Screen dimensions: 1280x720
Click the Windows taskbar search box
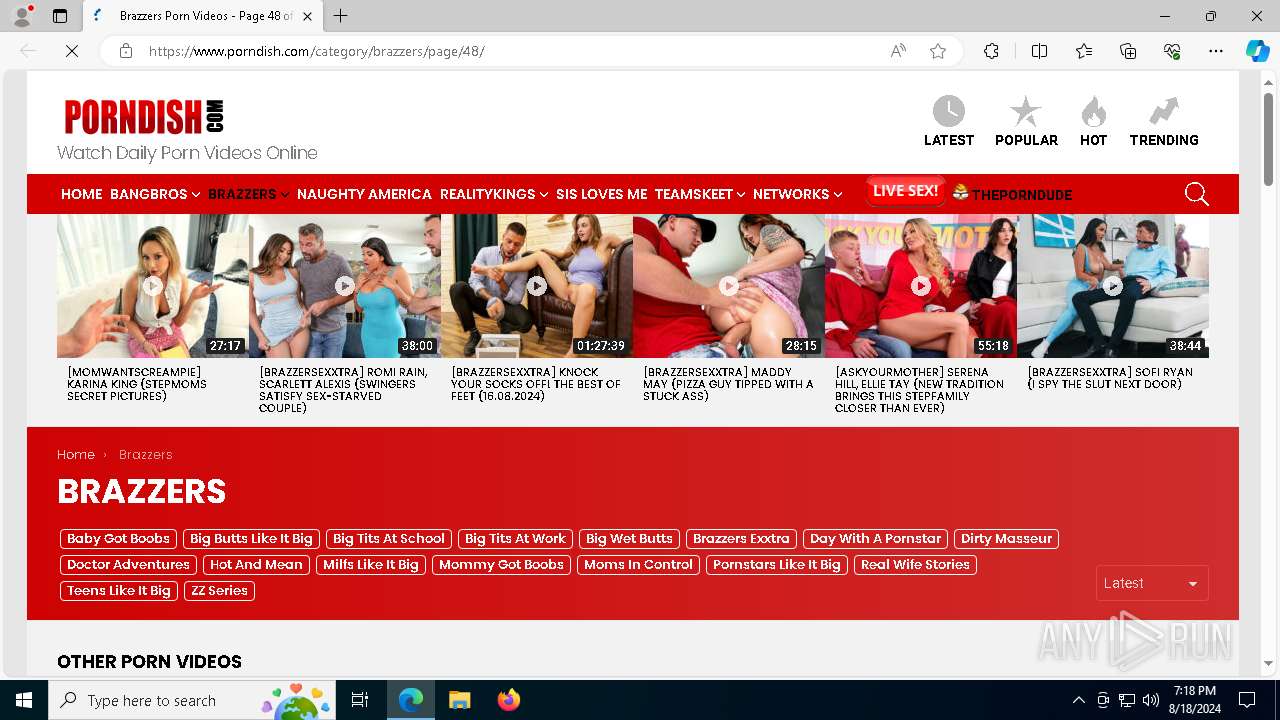coord(192,700)
